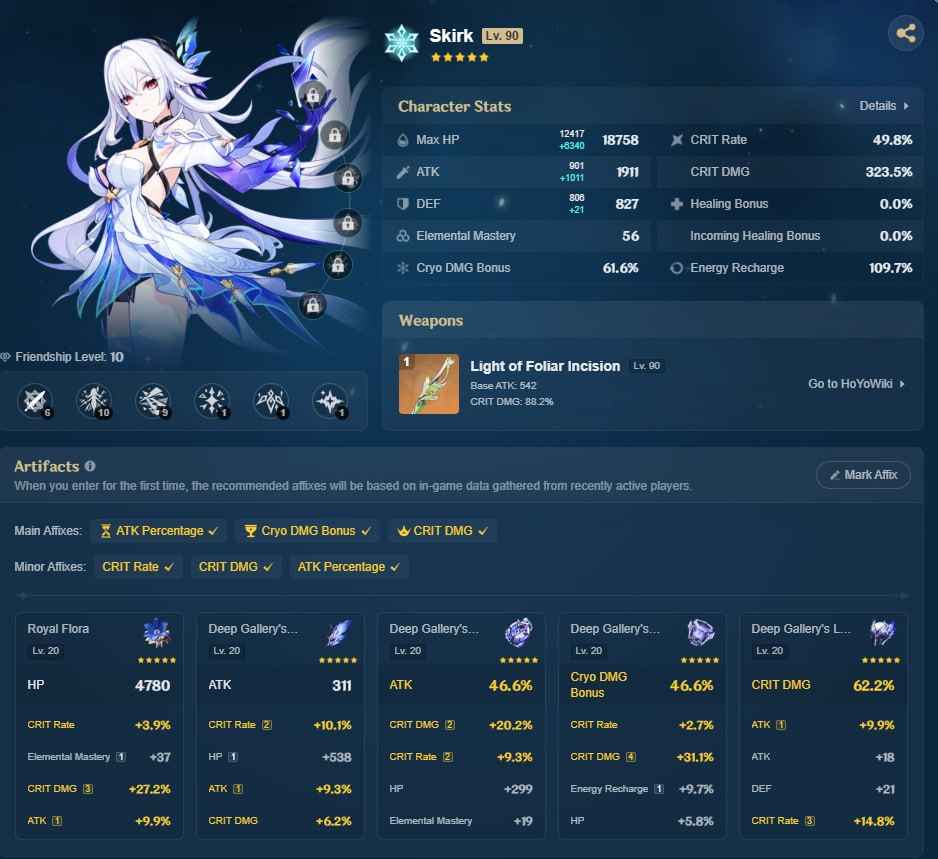Click the plume artifact icon on the ATK 311 card

(x=339, y=633)
